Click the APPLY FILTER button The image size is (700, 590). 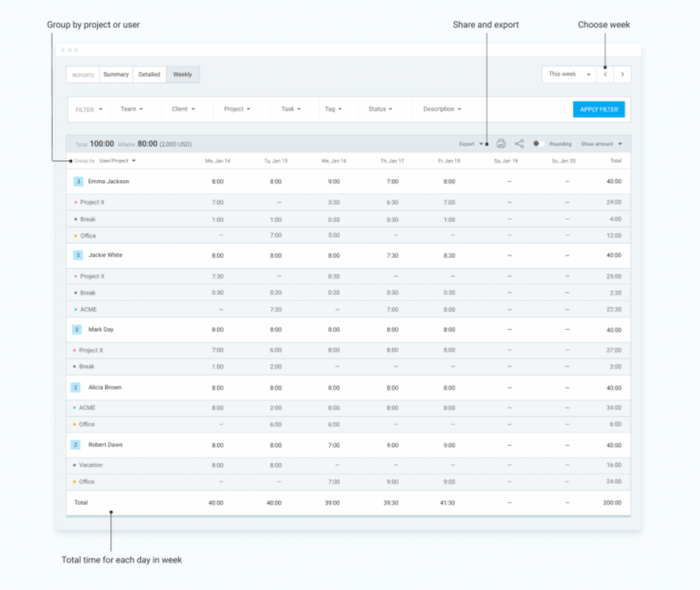pos(599,109)
